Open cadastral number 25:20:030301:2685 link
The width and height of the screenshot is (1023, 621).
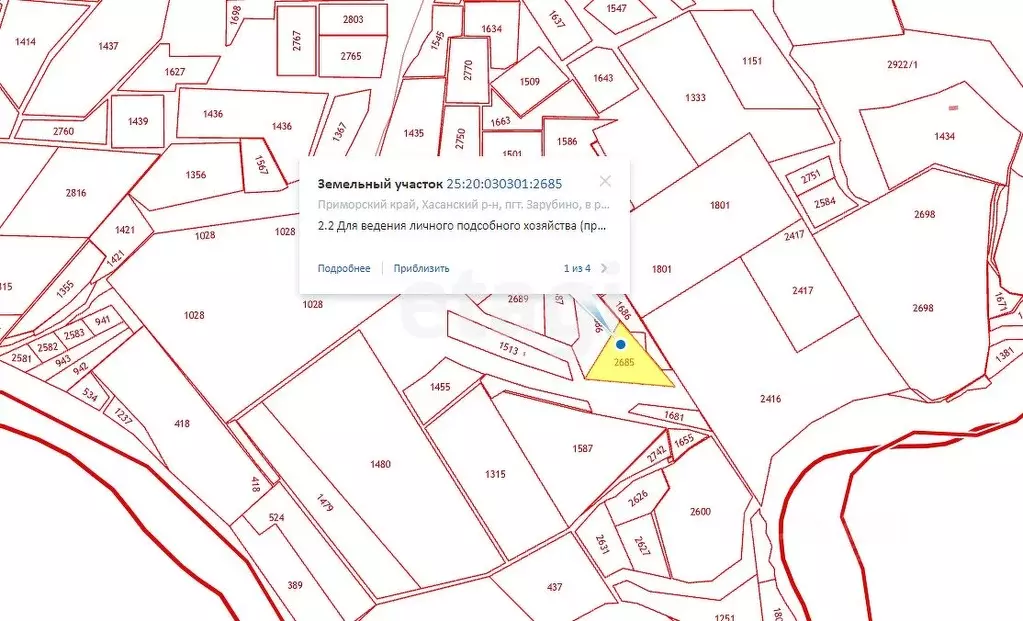(x=504, y=184)
